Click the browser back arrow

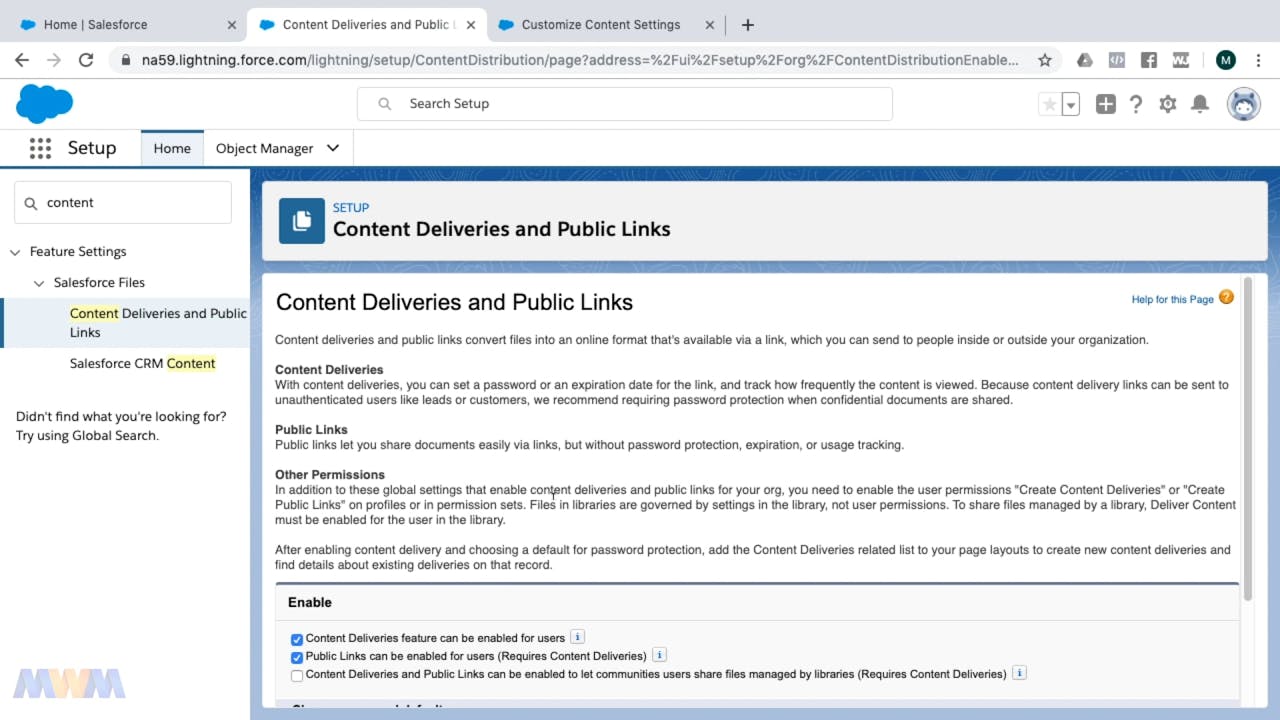coord(22,60)
